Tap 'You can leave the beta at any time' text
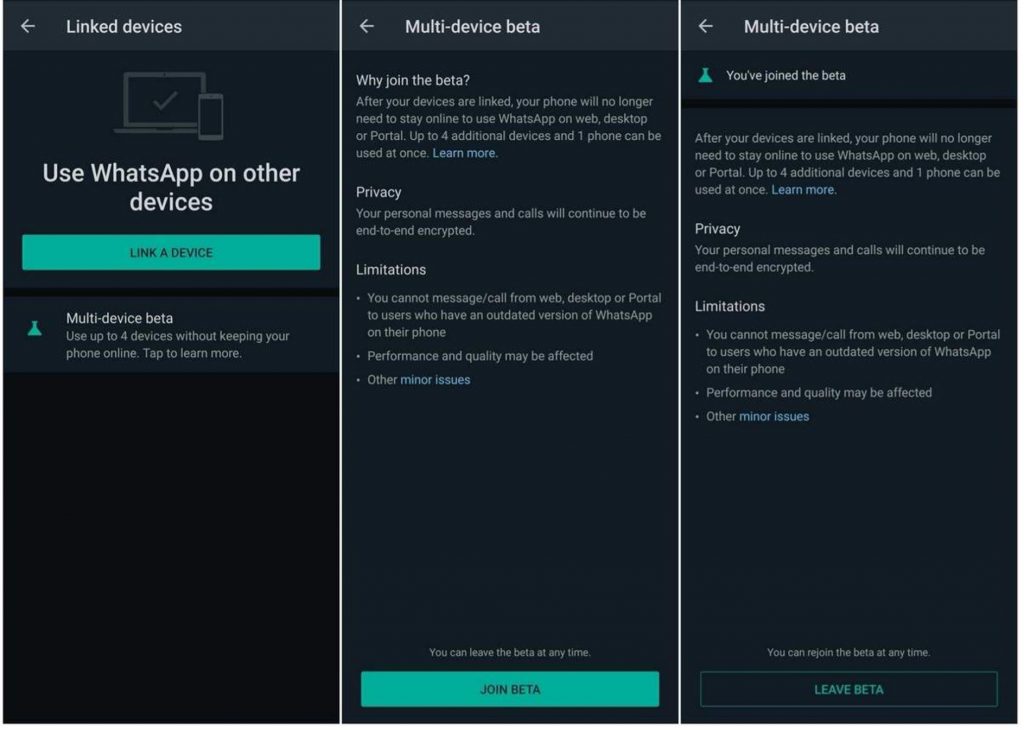Screen dimensions: 1024x730 tap(510, 652)
